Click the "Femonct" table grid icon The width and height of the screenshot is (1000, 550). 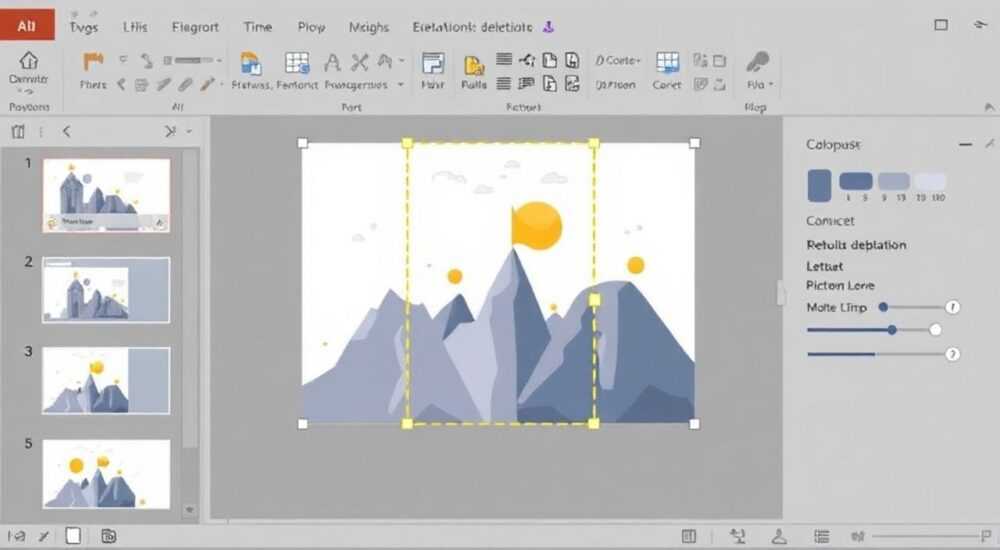pos(297,63)
